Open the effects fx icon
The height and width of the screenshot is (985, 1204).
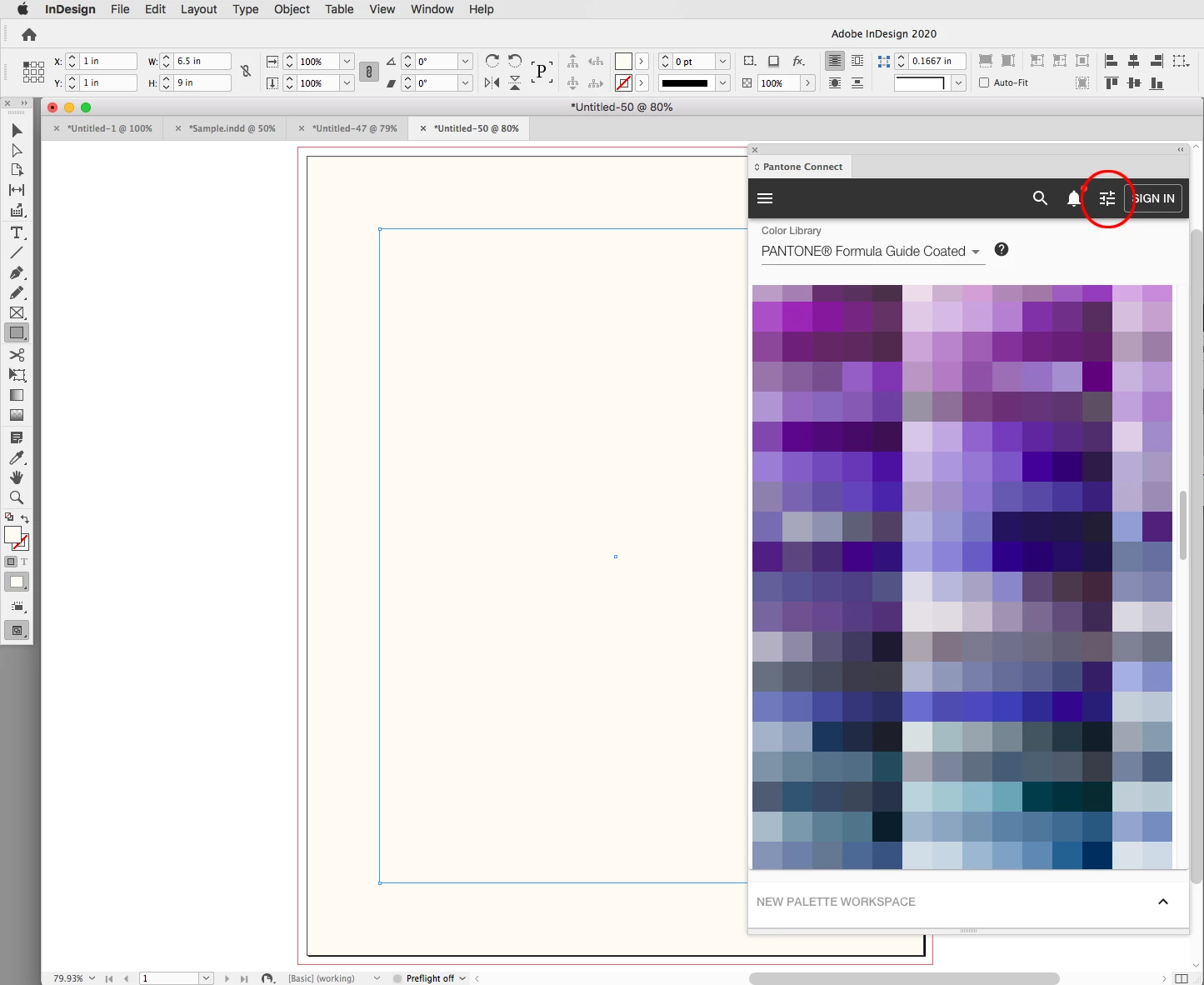click(x=798, y=61)
